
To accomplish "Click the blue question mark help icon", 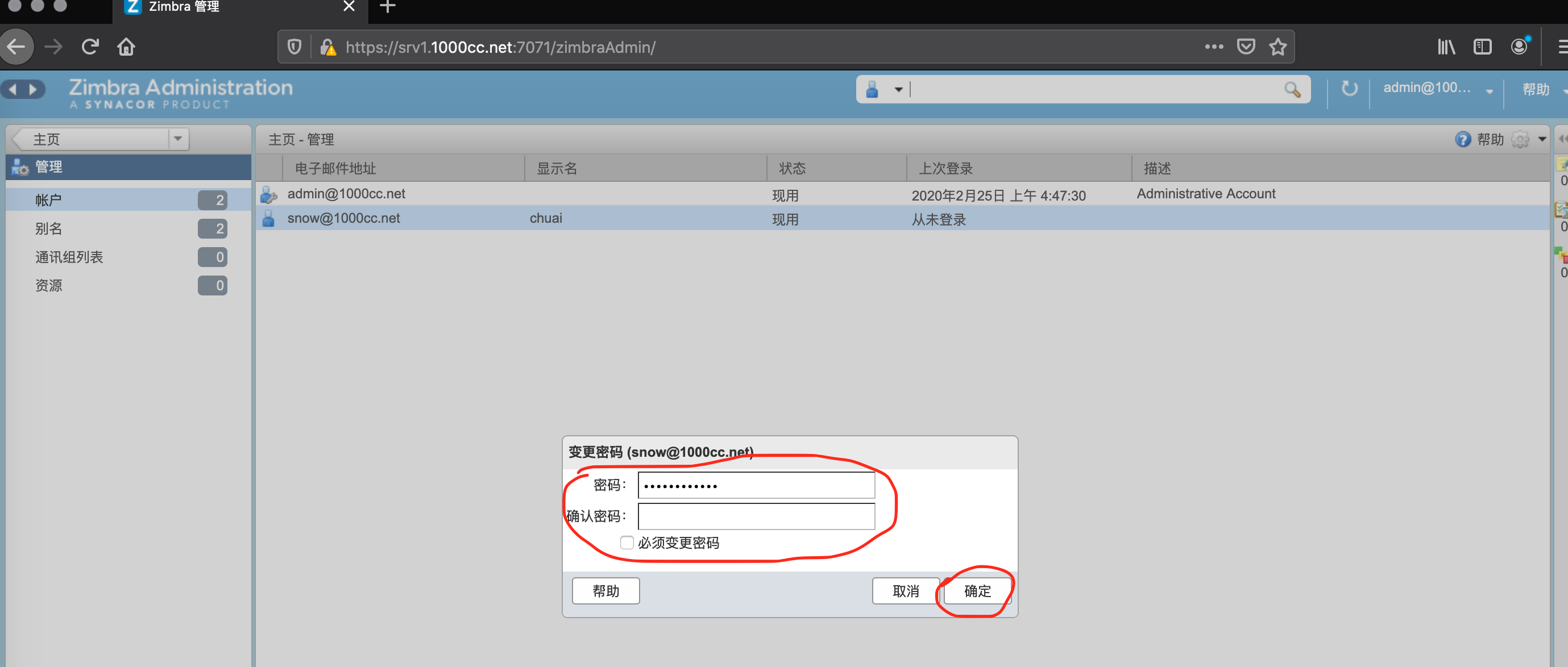I will click(x=1462, y=139).
